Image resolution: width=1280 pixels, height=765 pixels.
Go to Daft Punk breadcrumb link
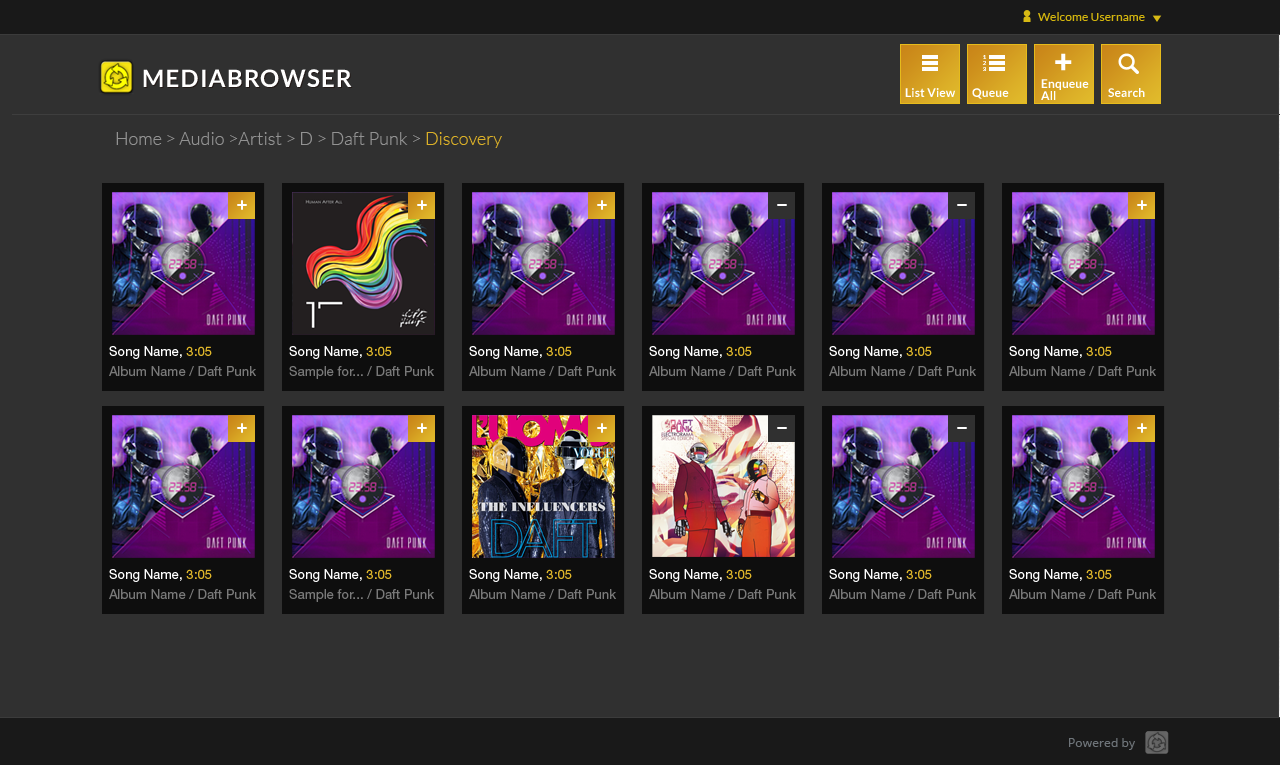click(368, 139)
